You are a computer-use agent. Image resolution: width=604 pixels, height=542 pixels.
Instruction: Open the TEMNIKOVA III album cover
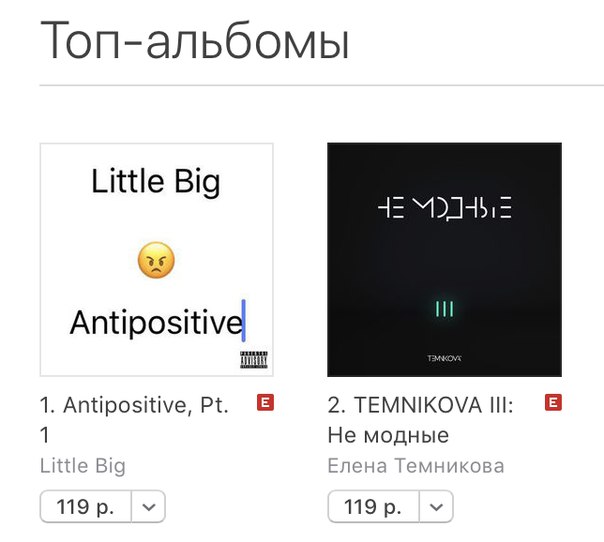click(x=445, y=260)
